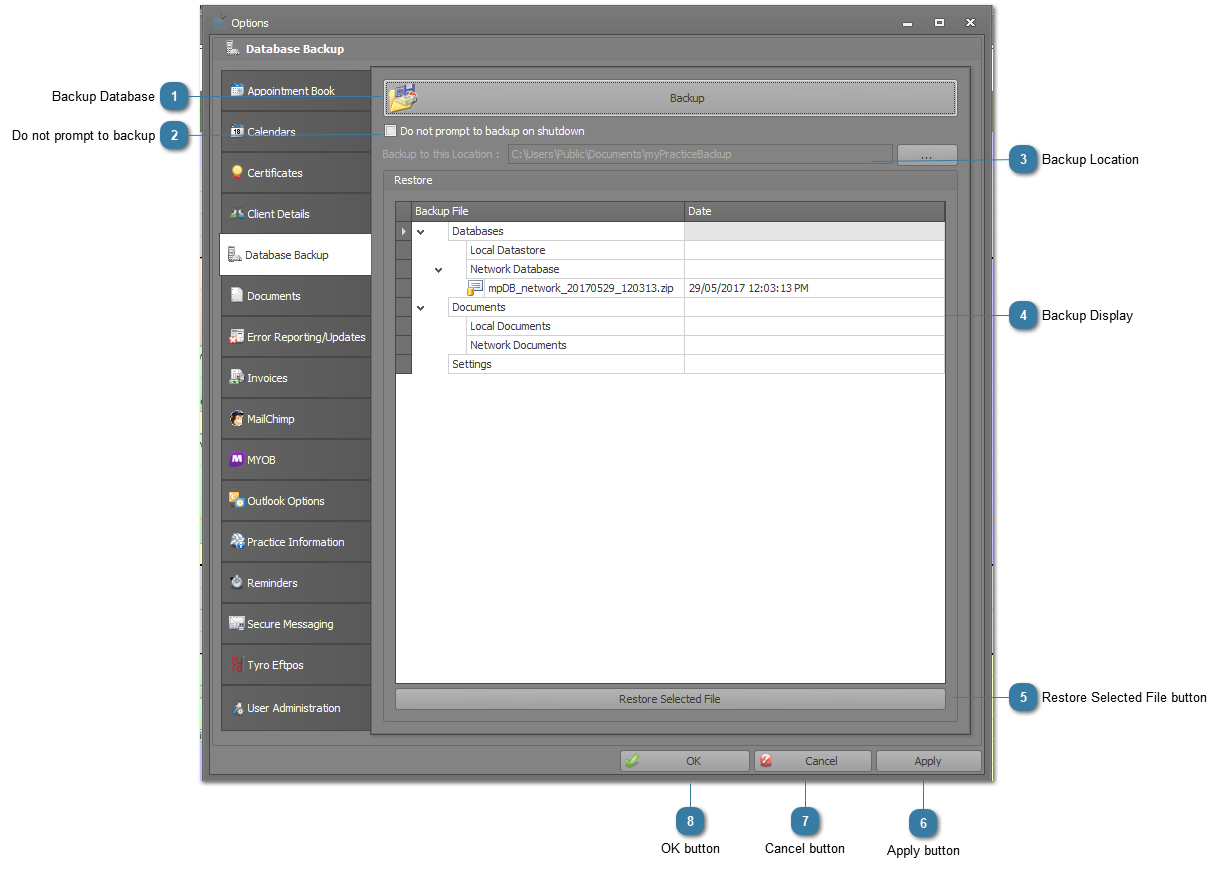Click the Documents page icon
1223x874 pixels.
click(x=237, y=296)
